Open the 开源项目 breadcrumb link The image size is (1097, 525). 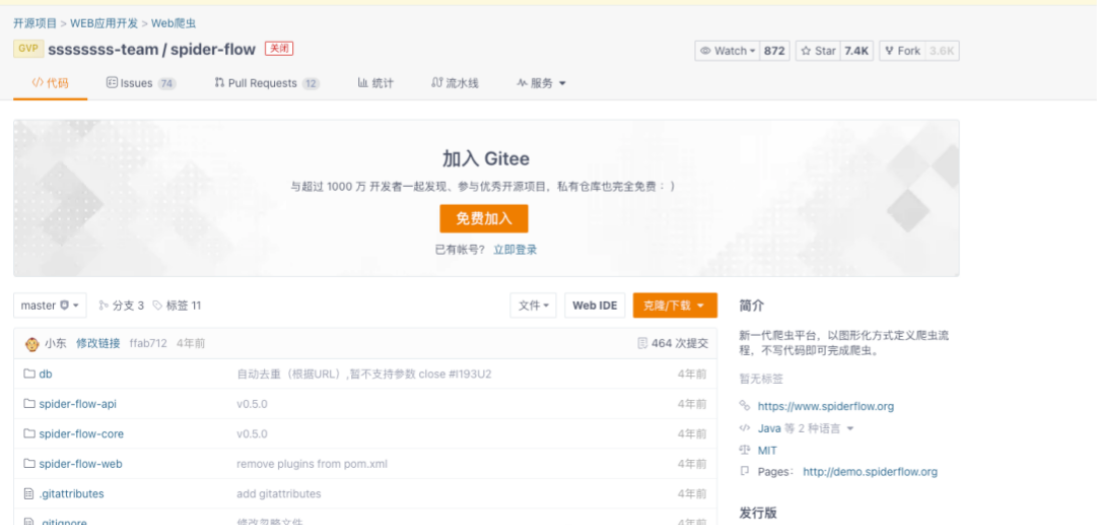click(x=35, y=24)
